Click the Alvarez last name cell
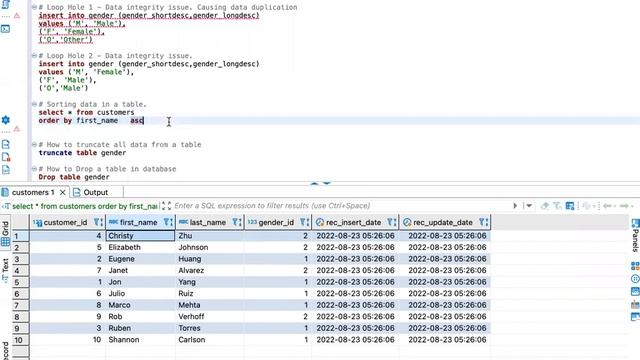Image resolution: width=640 pixels, height=360 pixels. [210, 270]
